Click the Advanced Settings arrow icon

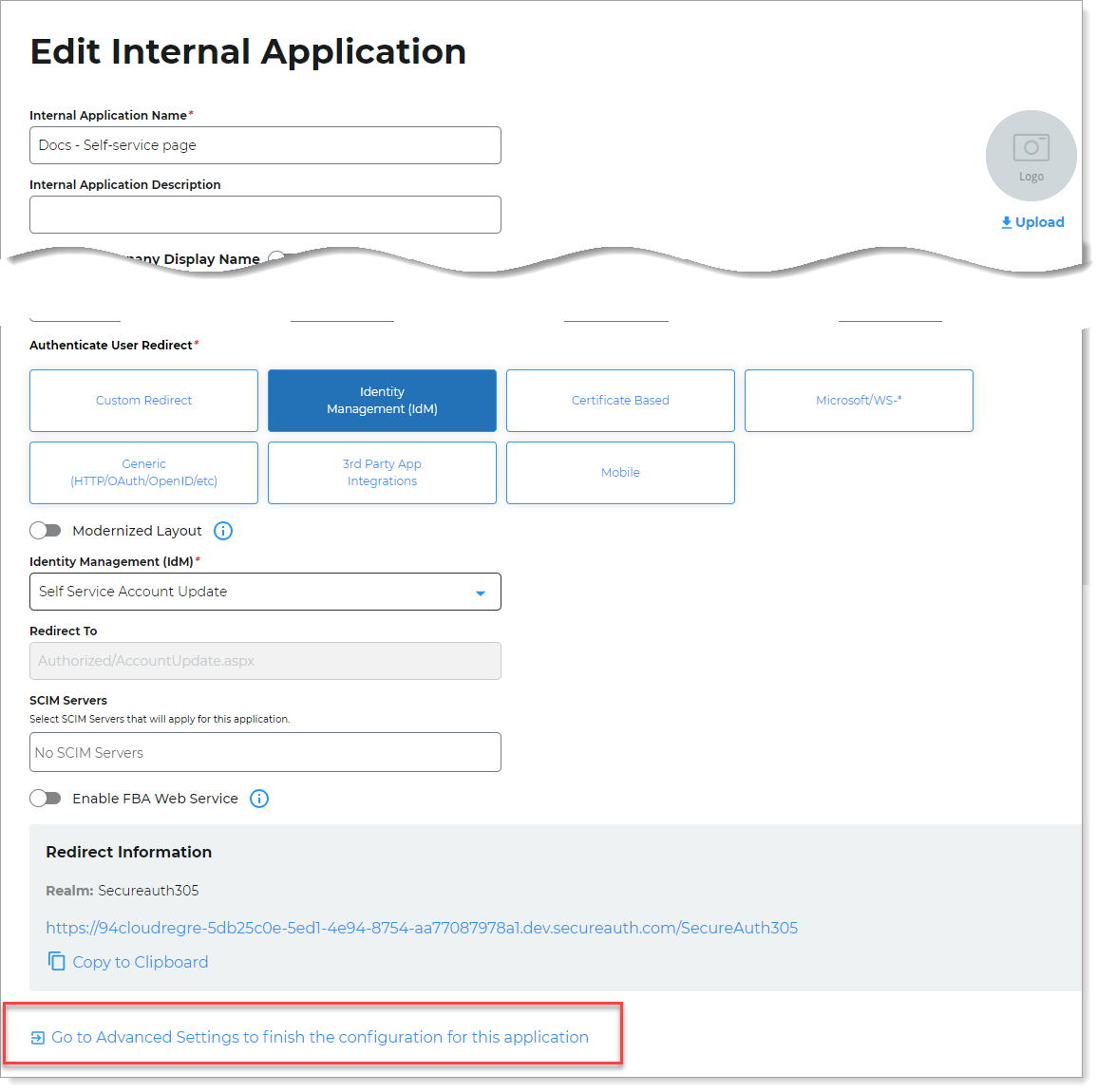[x=38, y=1038]
